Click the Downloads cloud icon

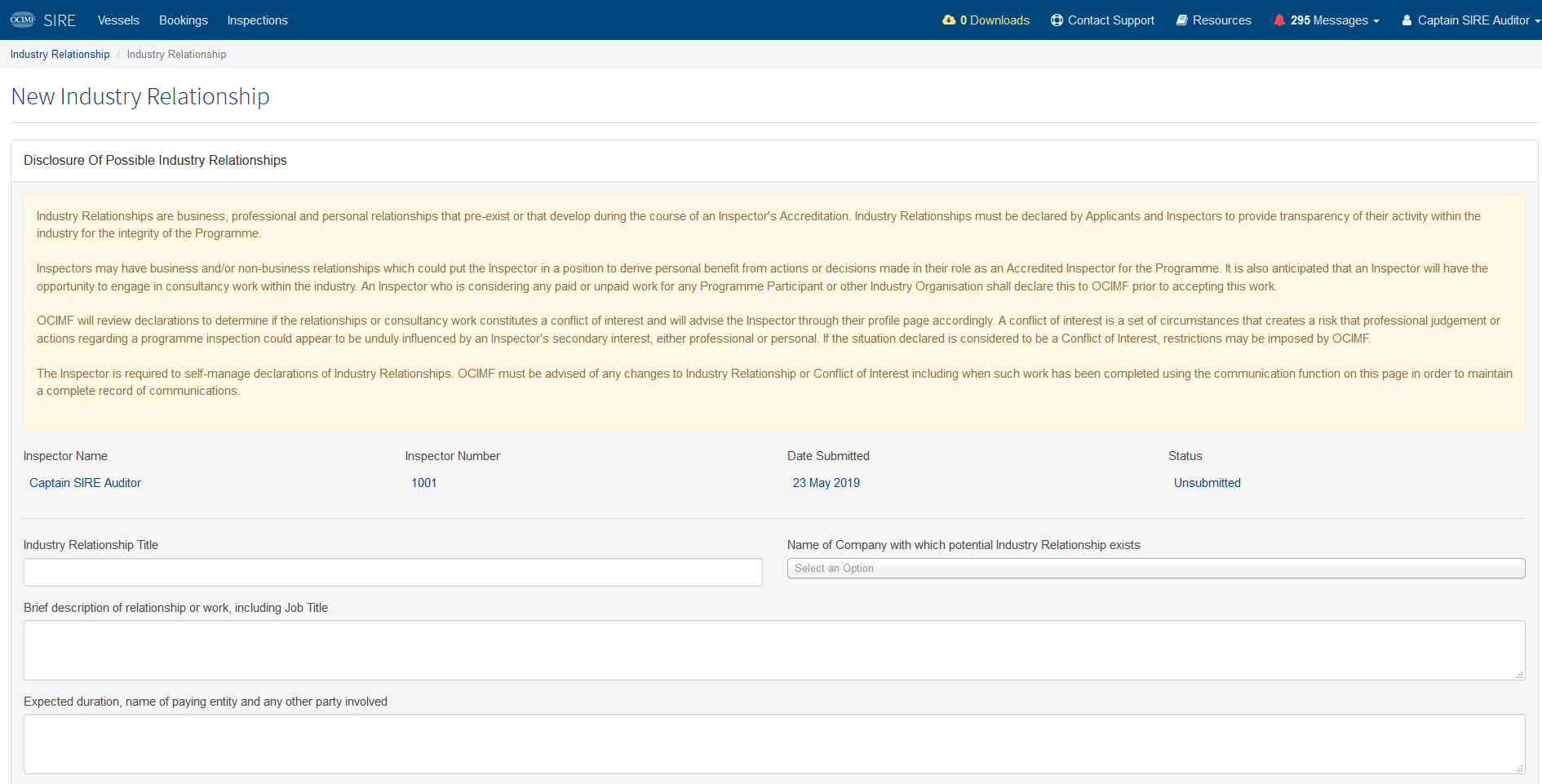(949, 20)
